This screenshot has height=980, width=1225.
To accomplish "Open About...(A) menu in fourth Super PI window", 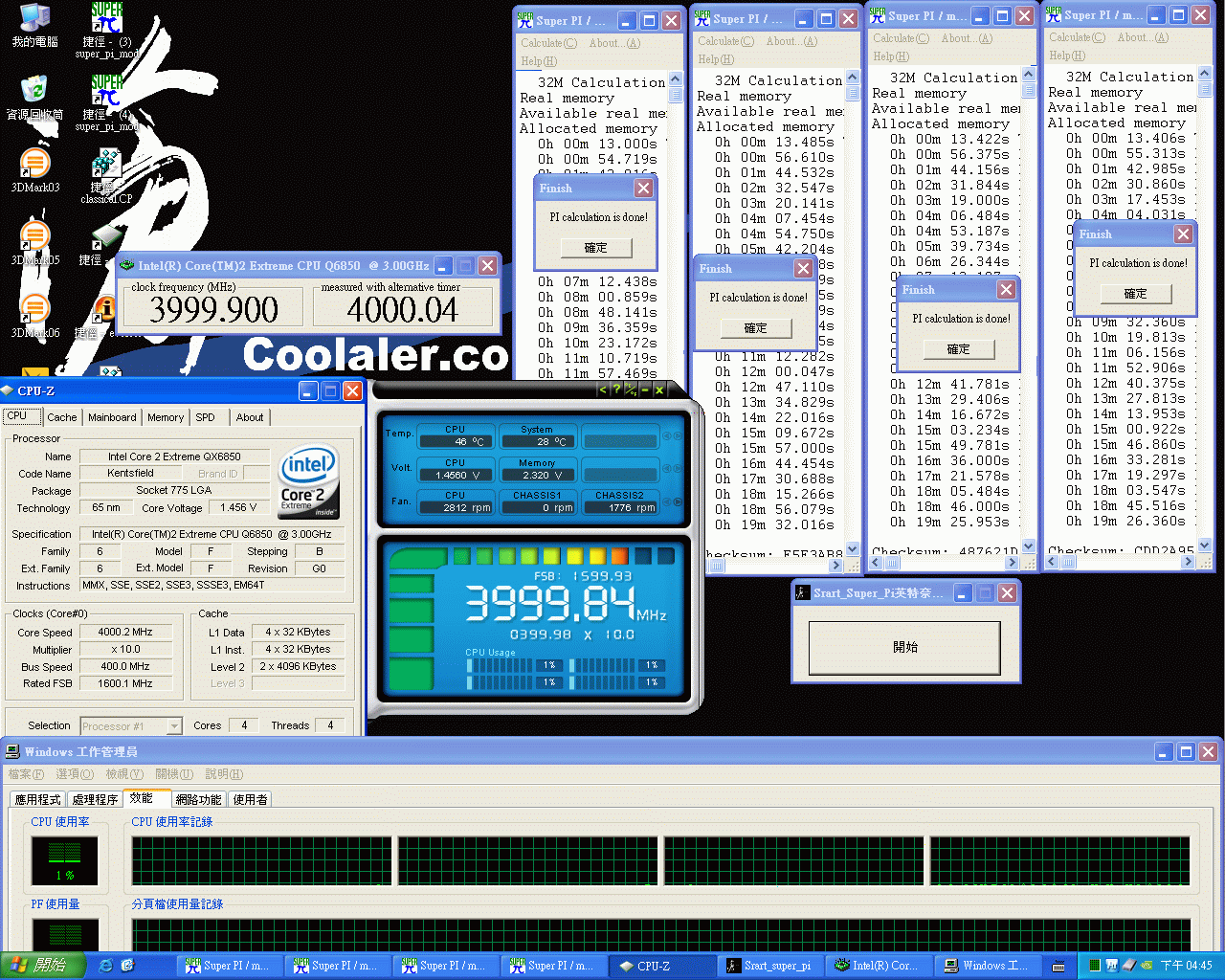I will point(1142,37).
